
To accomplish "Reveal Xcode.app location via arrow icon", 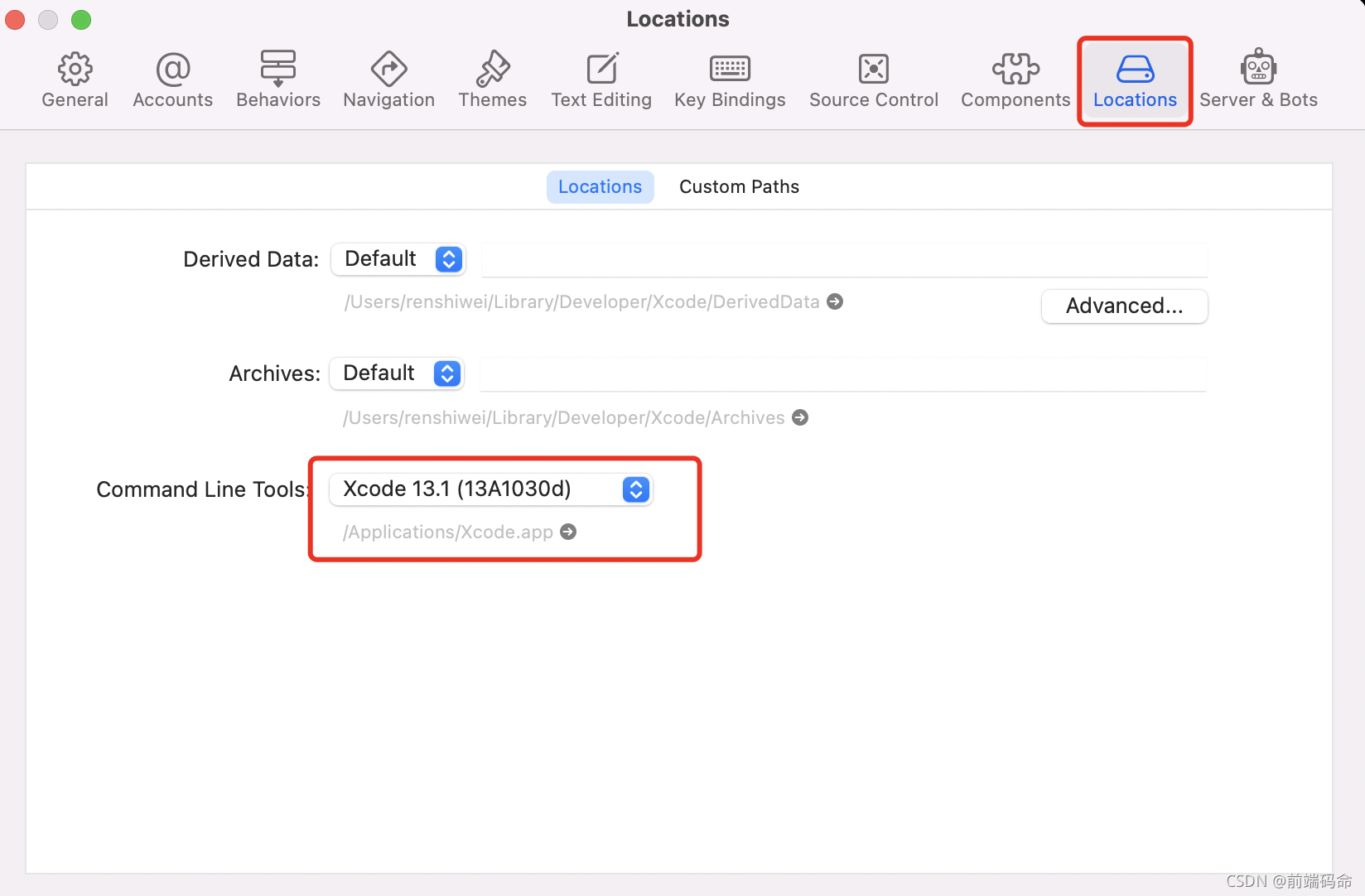I will click(568, 532).
